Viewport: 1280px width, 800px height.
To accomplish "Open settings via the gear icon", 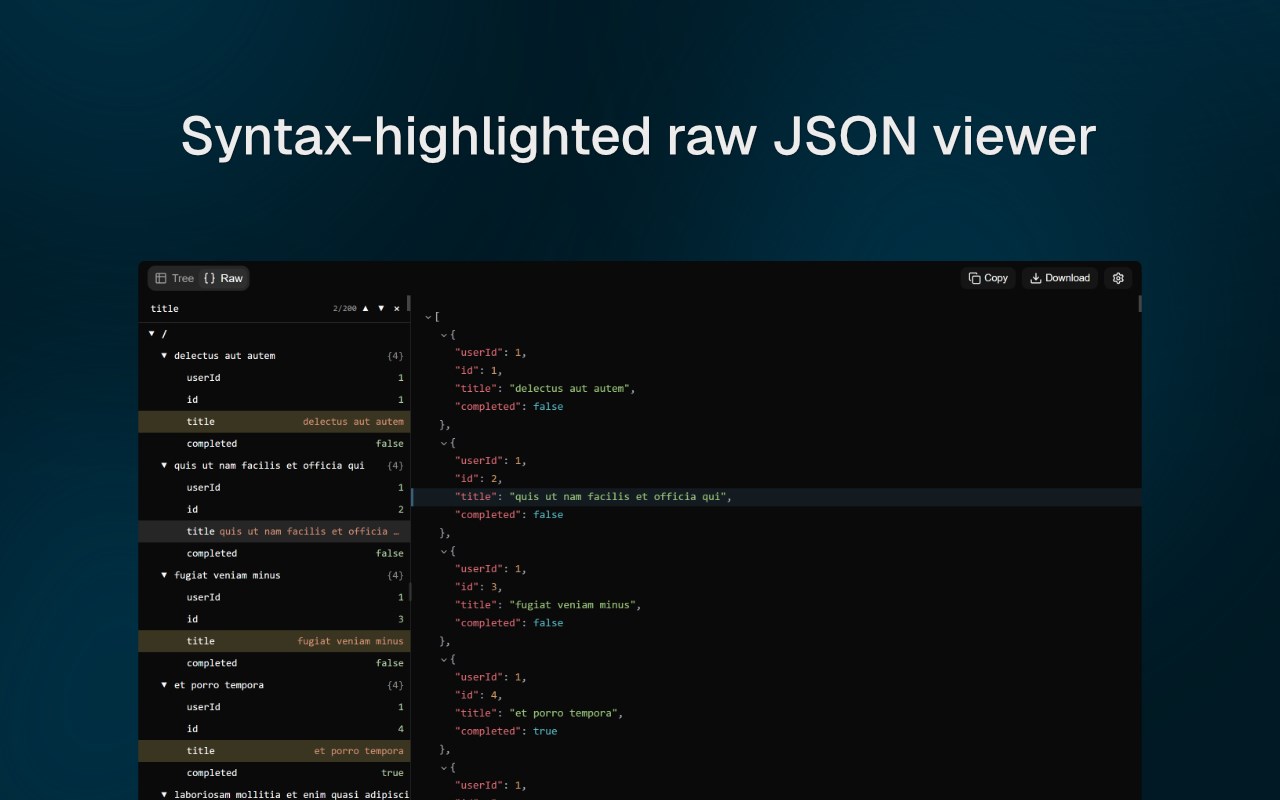I will pyautogui.click(x=1118, y=278).
